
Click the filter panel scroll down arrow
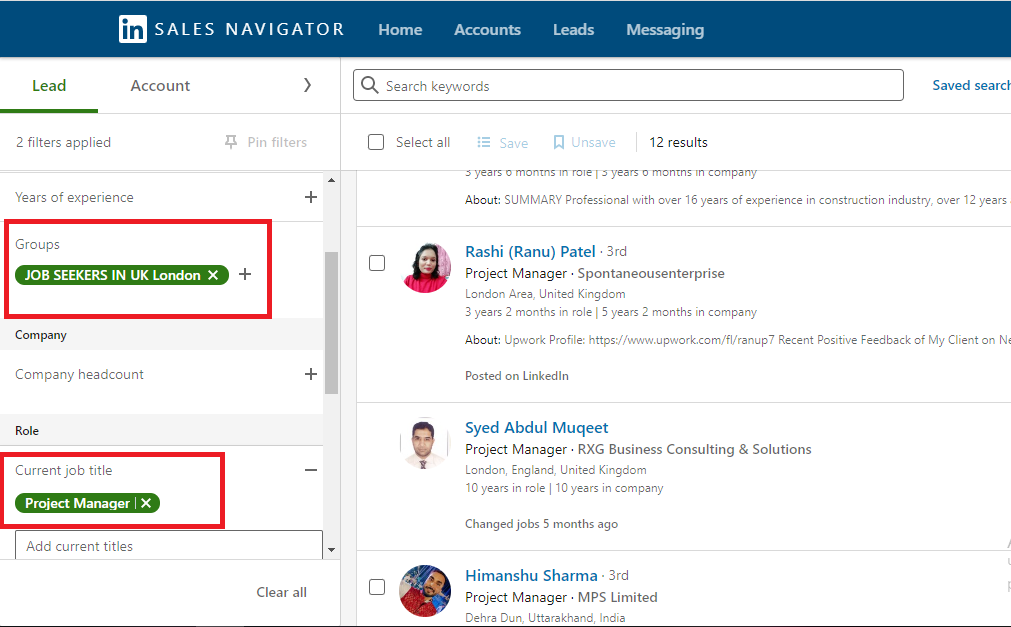point(331,550)
